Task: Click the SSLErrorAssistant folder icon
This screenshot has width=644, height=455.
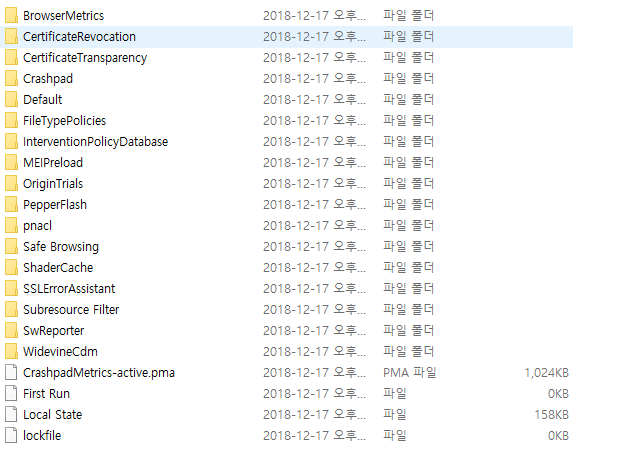Action: coord(11,288)
